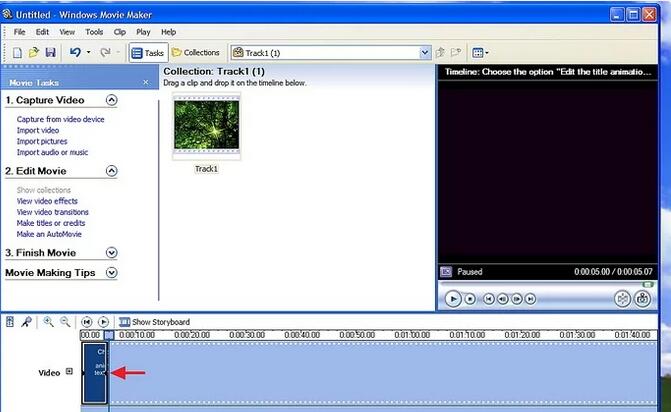
Task: Zoom in on the timeline
Action: click(x=48, y=322)
